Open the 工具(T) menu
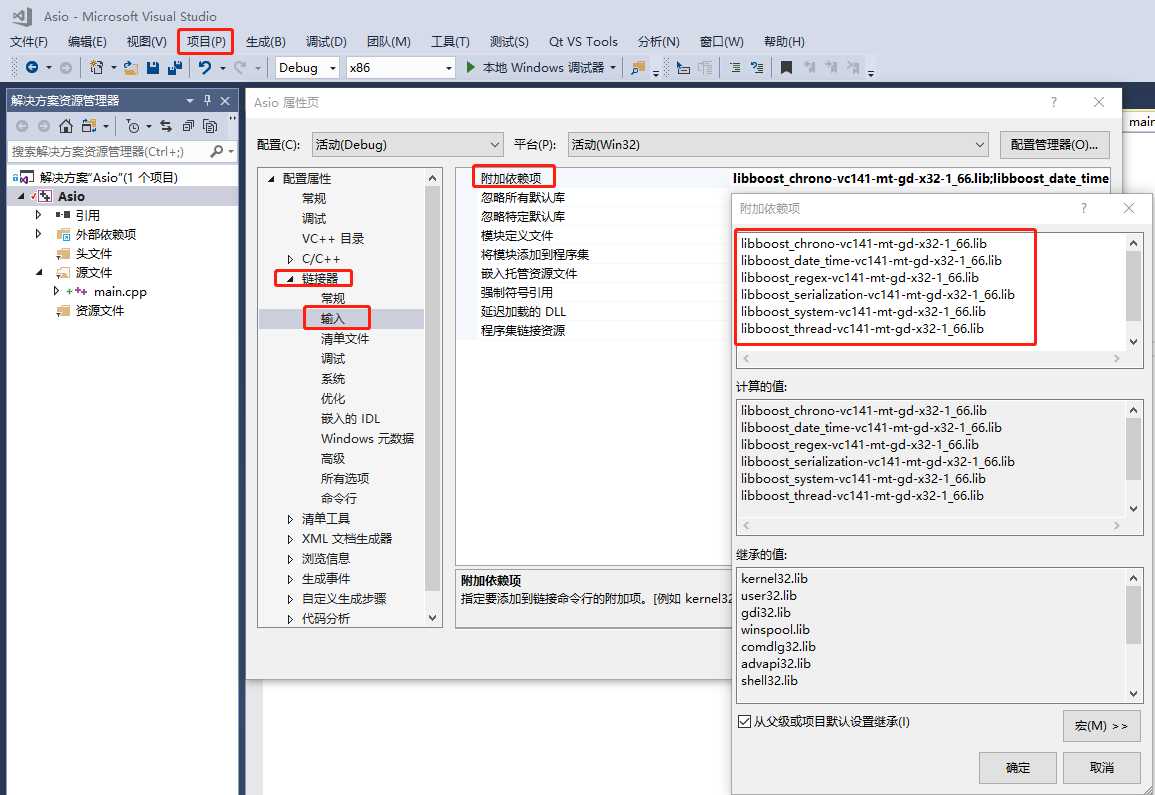The height and width of the screenshot is (795, 1155). (x=450, y=41)
